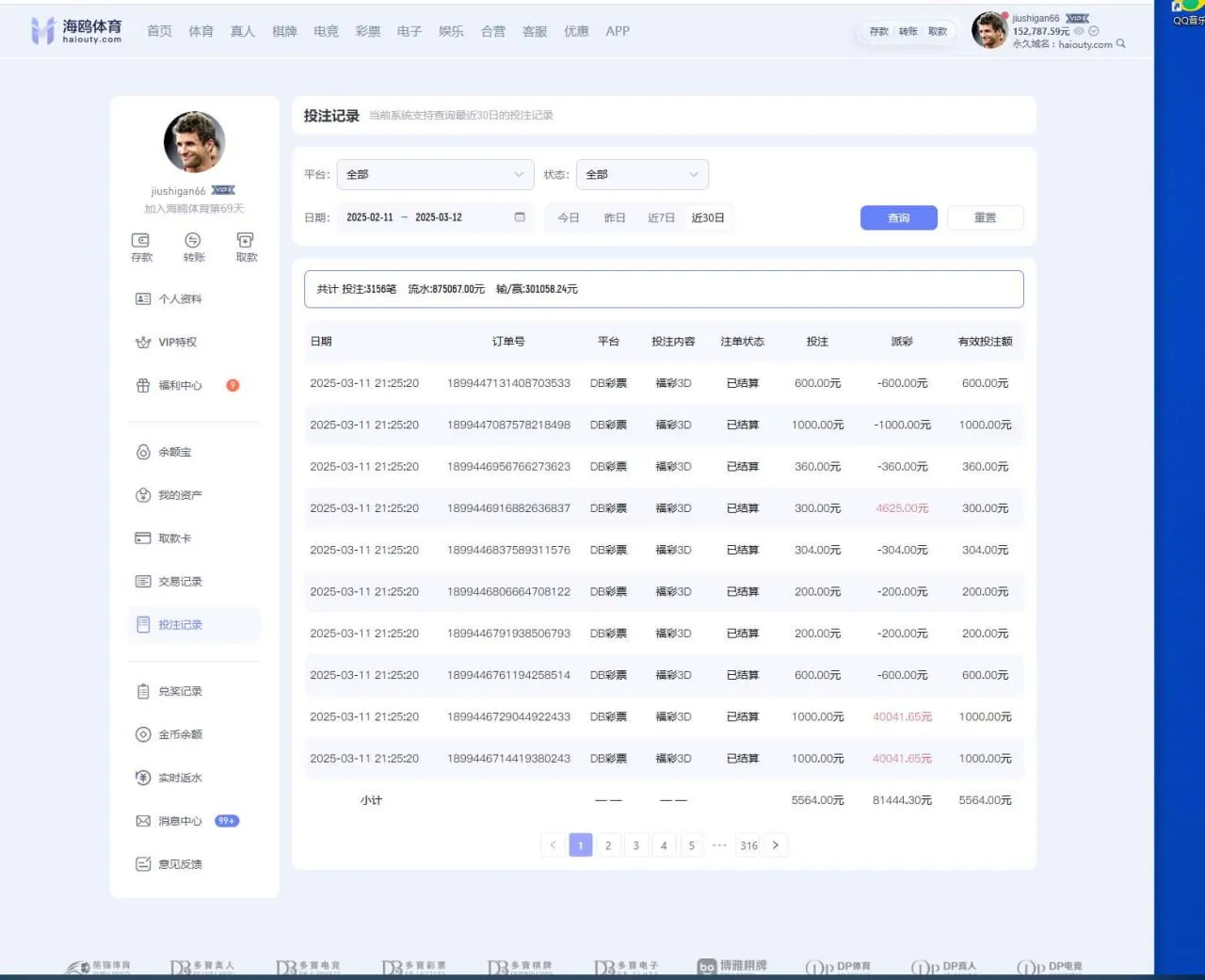The height and width of the screenshot is (980, 1205).
Task: Select the 今日 date range option
Action: click(569, 217)
